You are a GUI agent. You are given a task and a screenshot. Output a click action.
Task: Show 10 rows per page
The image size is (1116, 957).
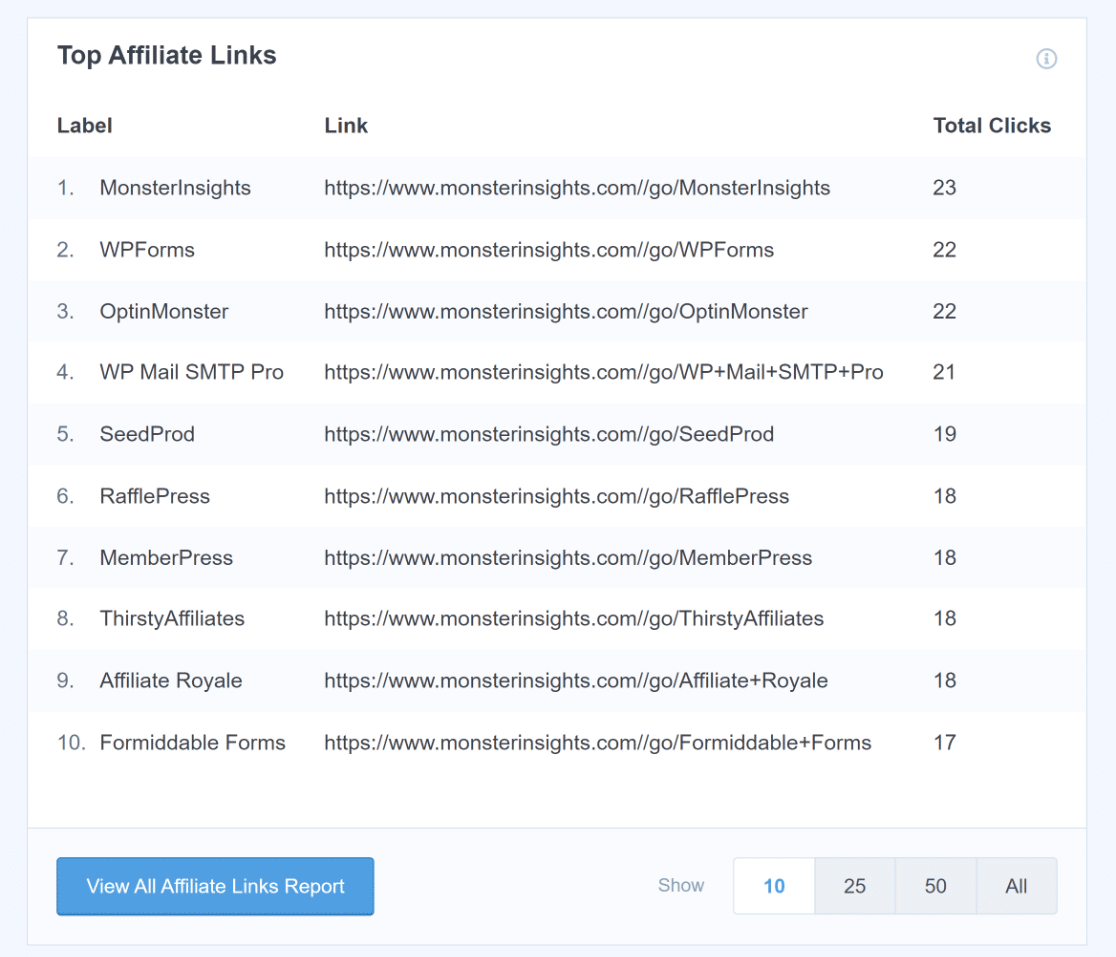(774, 886)
